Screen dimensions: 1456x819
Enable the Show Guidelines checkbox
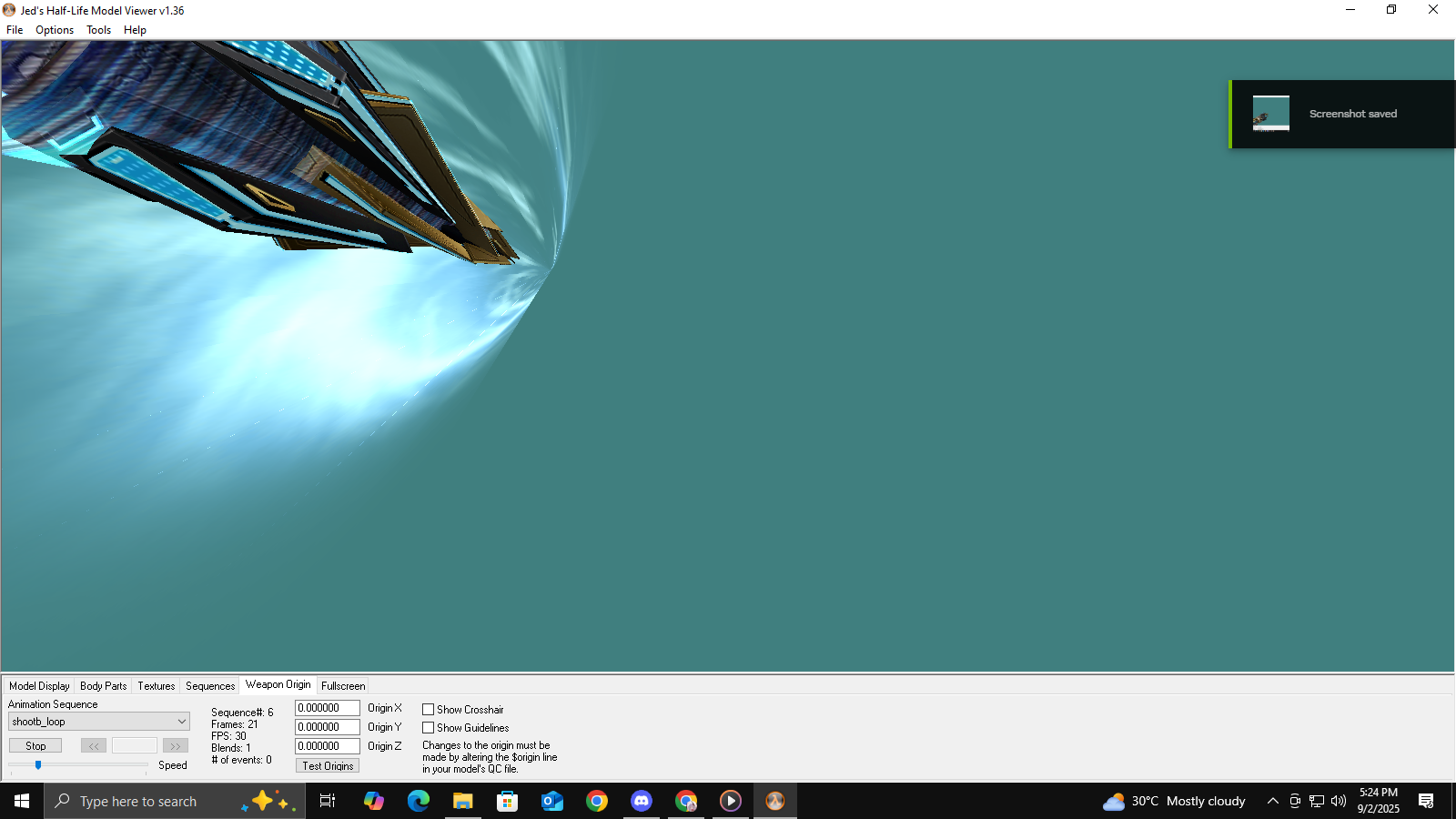pos(428,728)
